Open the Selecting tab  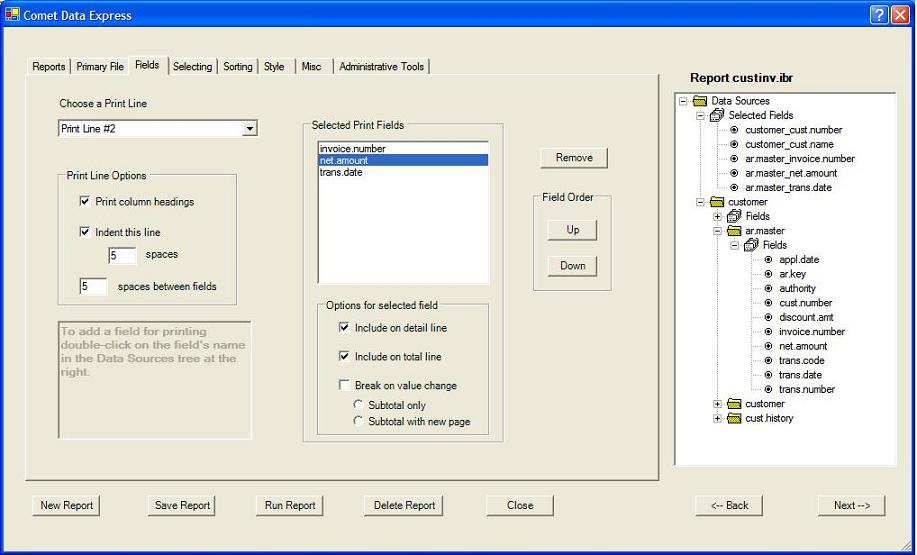pos(192,67)
